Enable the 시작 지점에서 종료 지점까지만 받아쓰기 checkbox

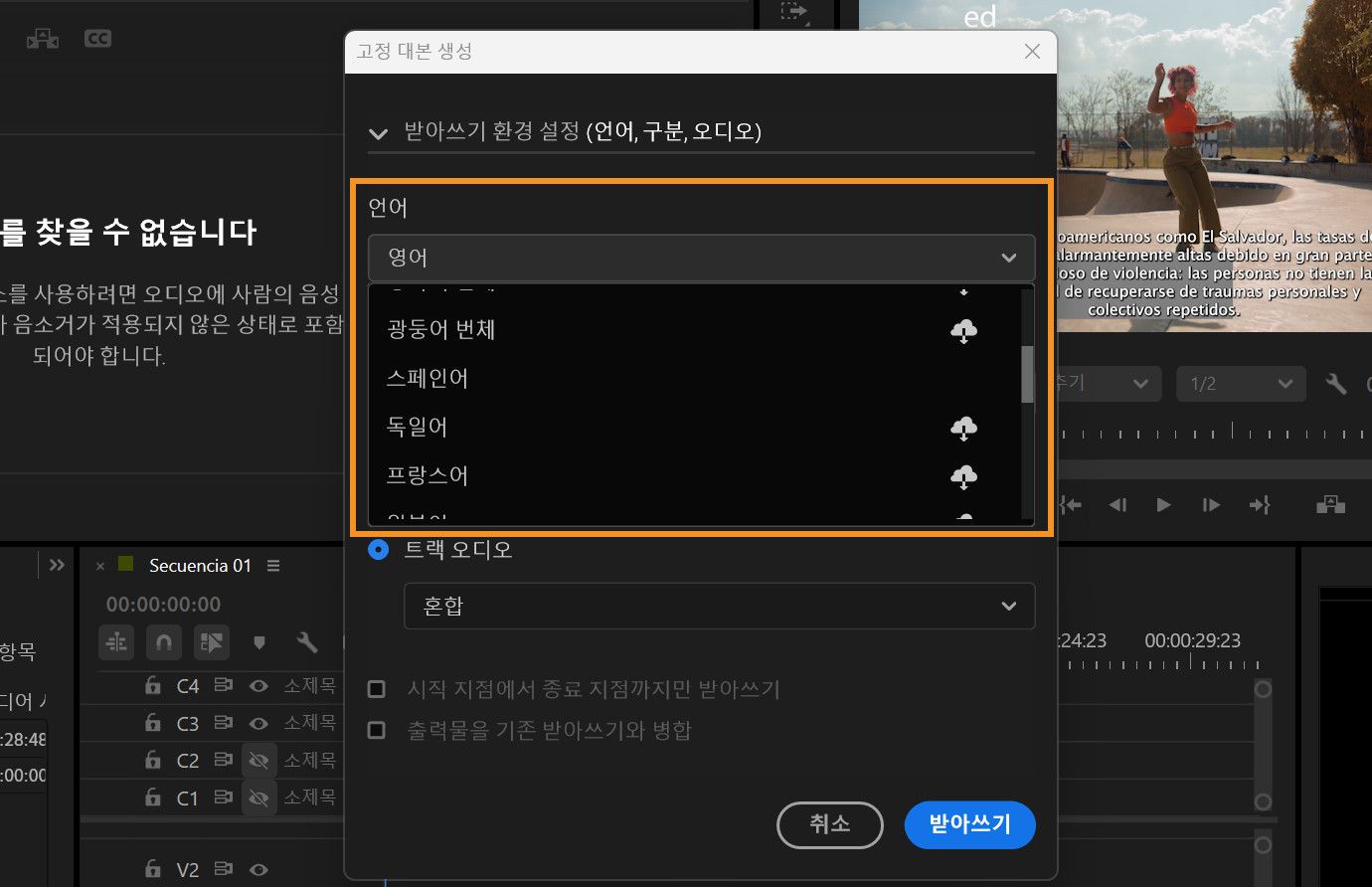377,689
